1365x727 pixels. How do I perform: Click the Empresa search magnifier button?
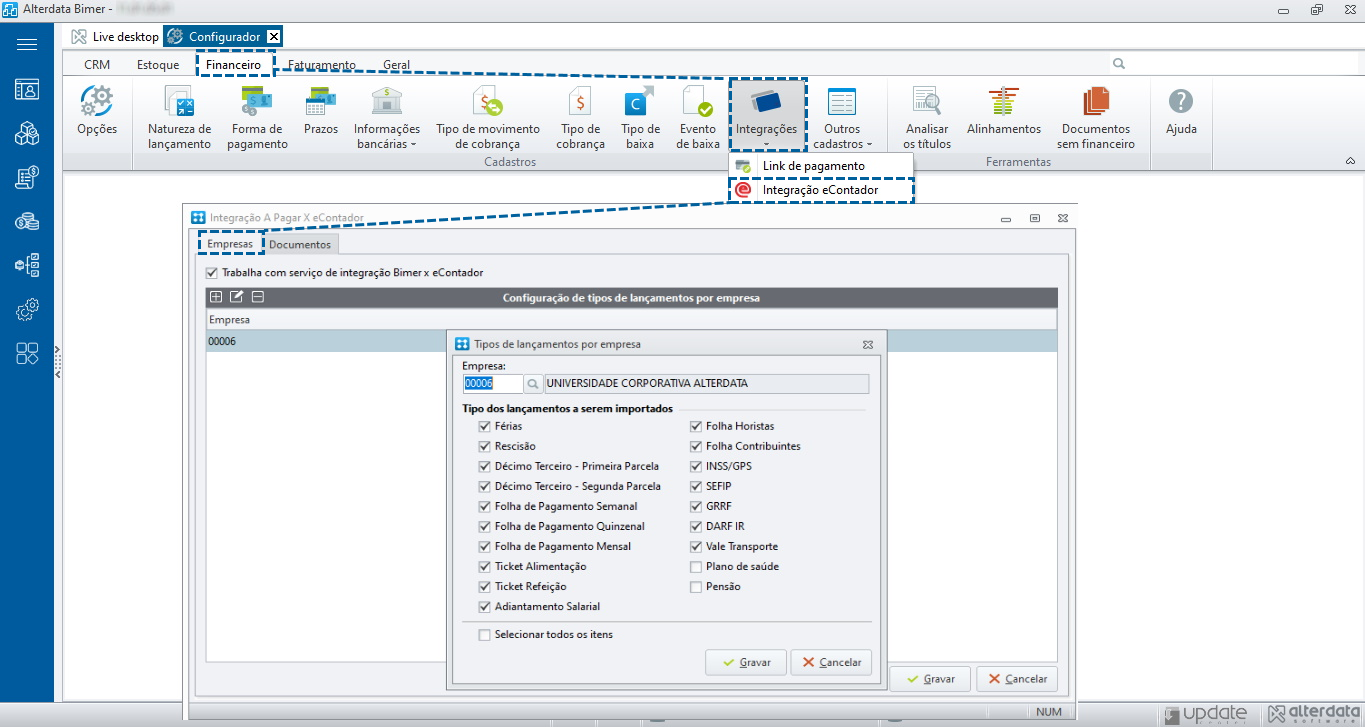coord(533,384)
